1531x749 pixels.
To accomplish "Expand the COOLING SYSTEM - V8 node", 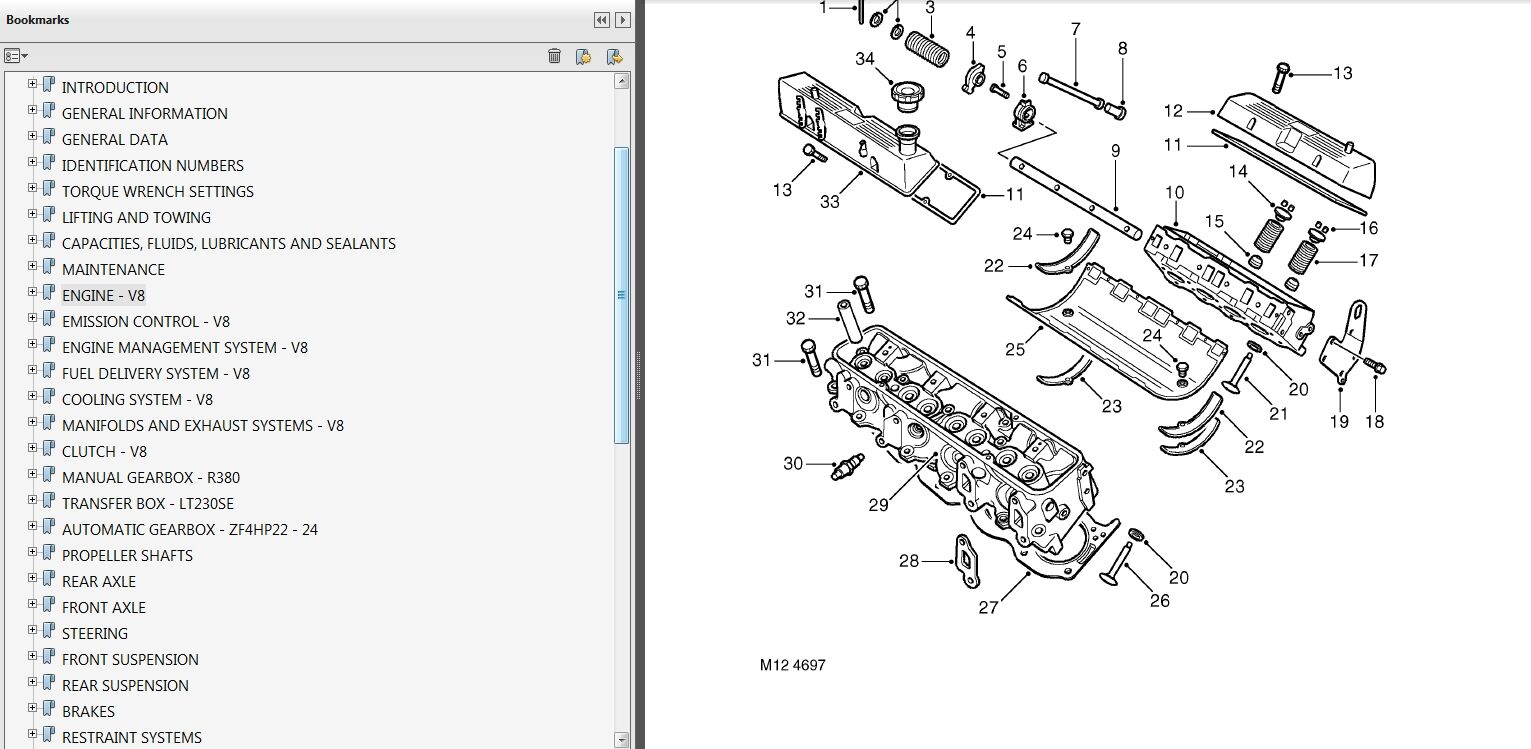I will 33,396.
